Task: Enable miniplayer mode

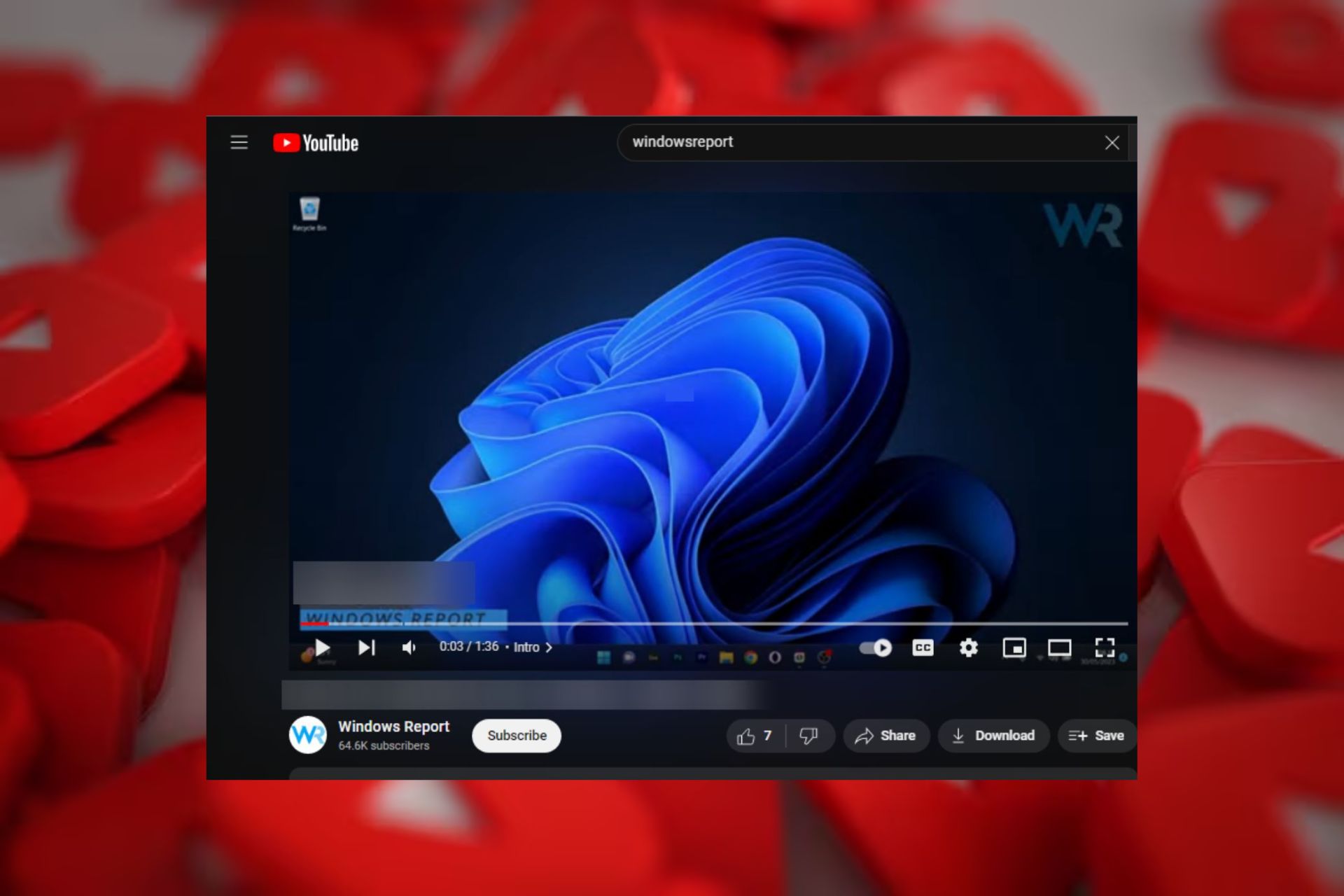Action: pos(1014,647)
